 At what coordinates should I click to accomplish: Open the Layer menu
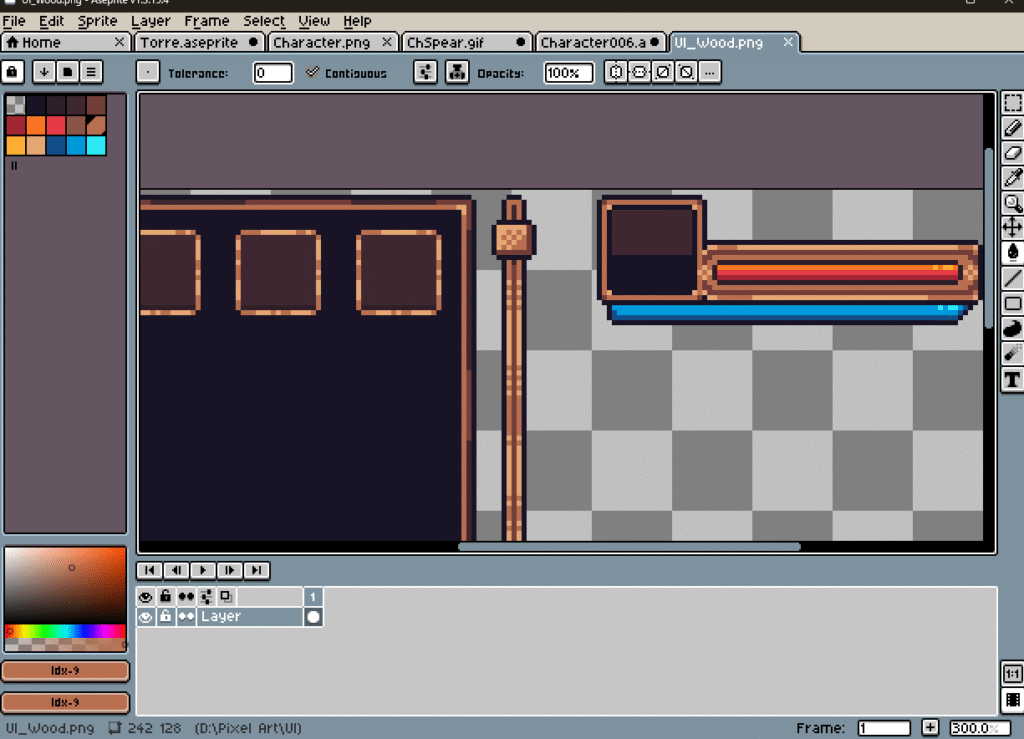pos(150,21)
